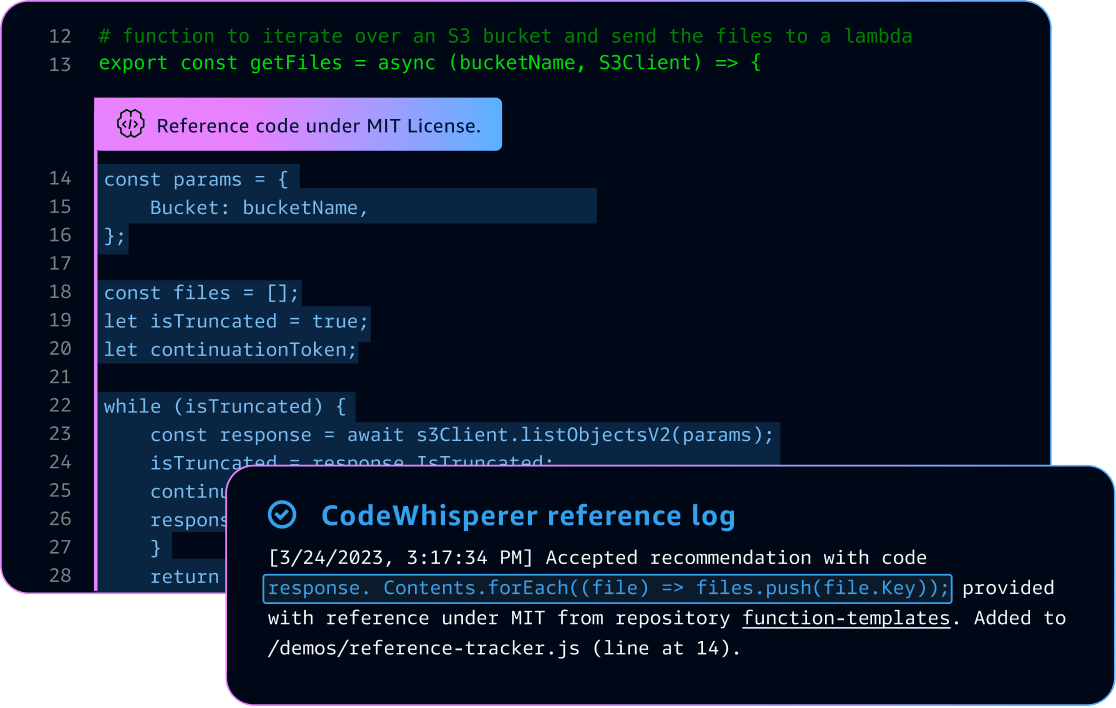Viewport: 1116px width, 708px height.
Task: Click the "Reference code under MIT License" banner
Action: tap(318, 126)
